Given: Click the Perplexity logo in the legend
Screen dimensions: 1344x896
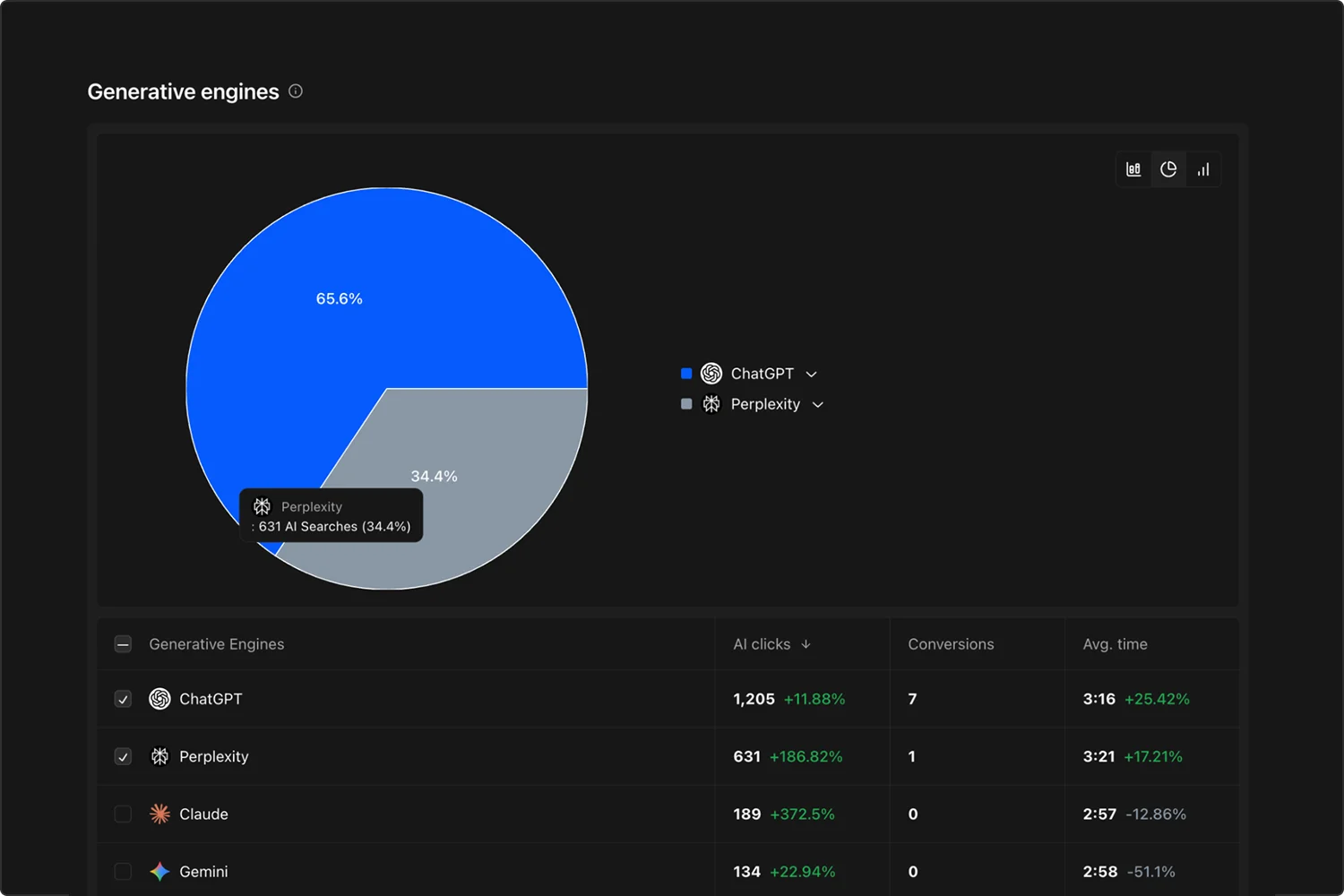Looking at the screenshot, I should [x=711, y=404].
